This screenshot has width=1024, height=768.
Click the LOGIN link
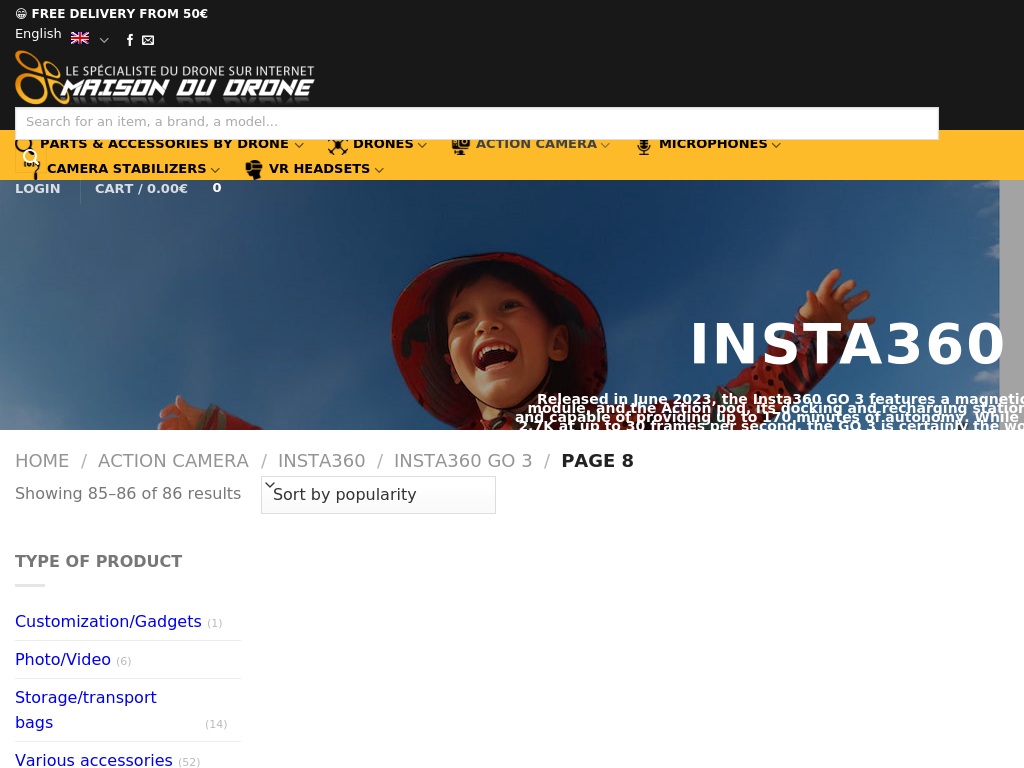pos(38,189)
